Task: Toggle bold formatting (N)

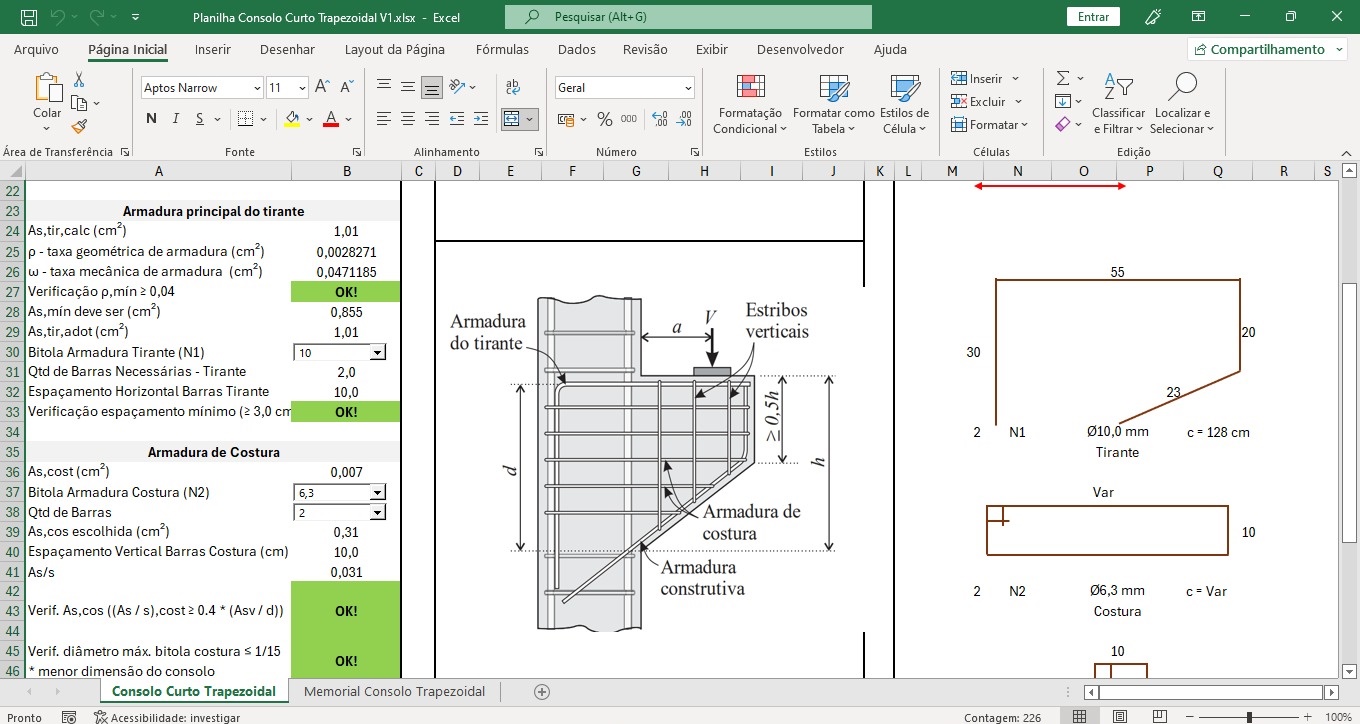Action: 152,119
